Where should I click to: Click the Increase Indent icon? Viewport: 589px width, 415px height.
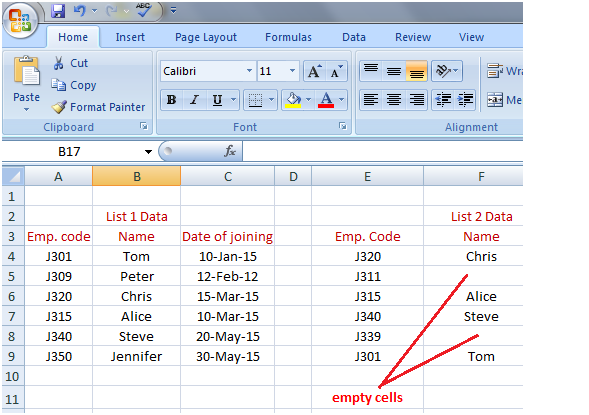coord(465,100)
